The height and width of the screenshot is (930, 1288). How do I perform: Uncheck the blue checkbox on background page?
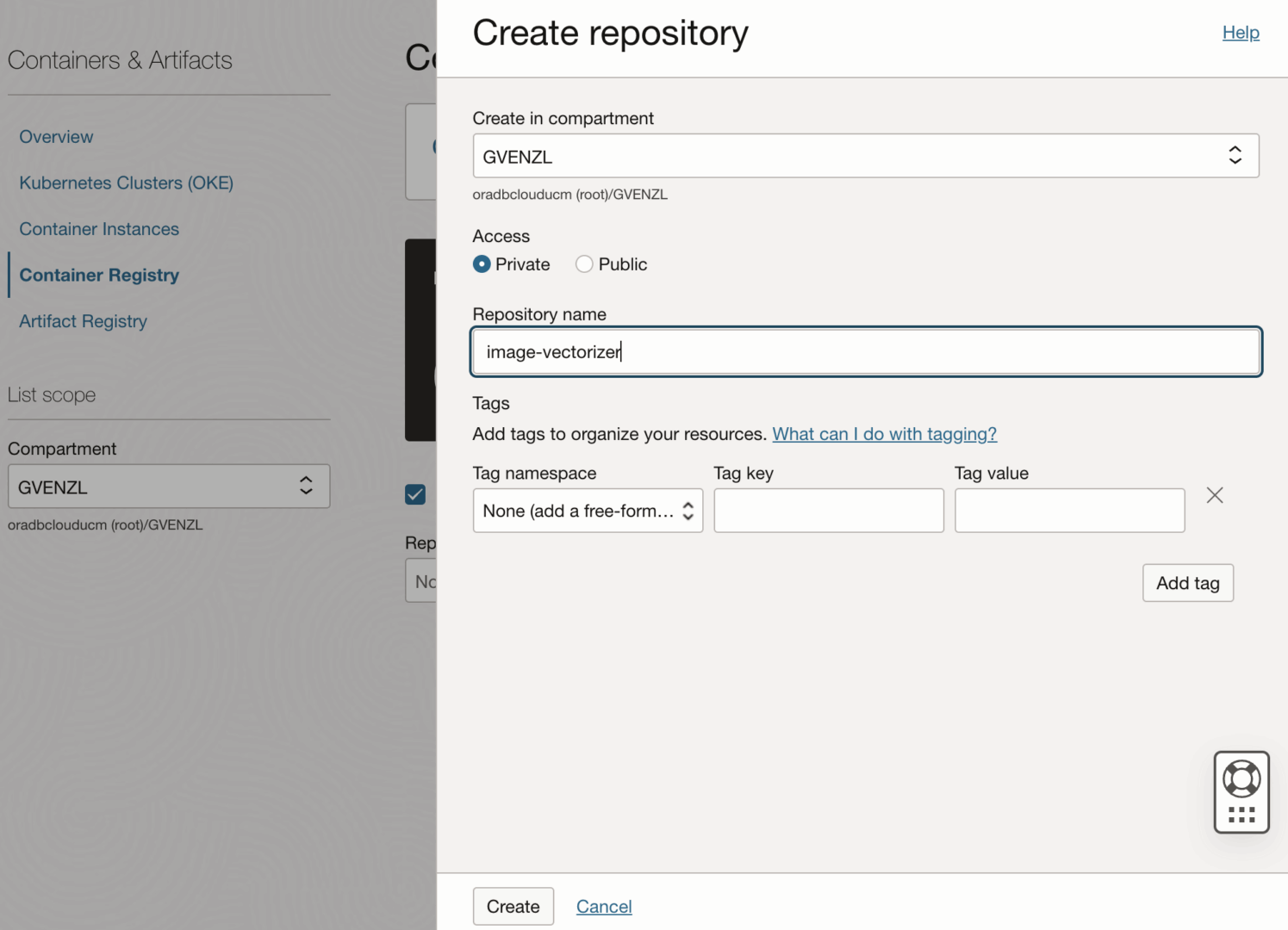tap(415, 494)
